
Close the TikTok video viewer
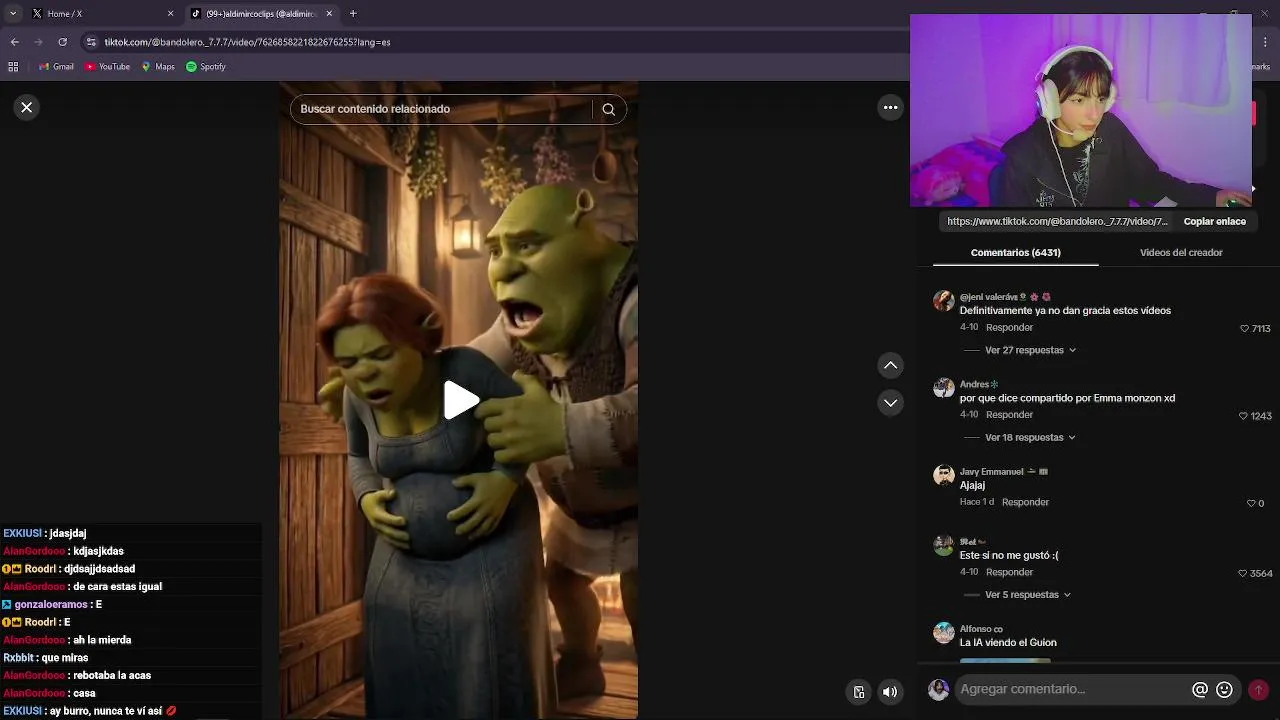pyautogui.click(x=27, y=107)
